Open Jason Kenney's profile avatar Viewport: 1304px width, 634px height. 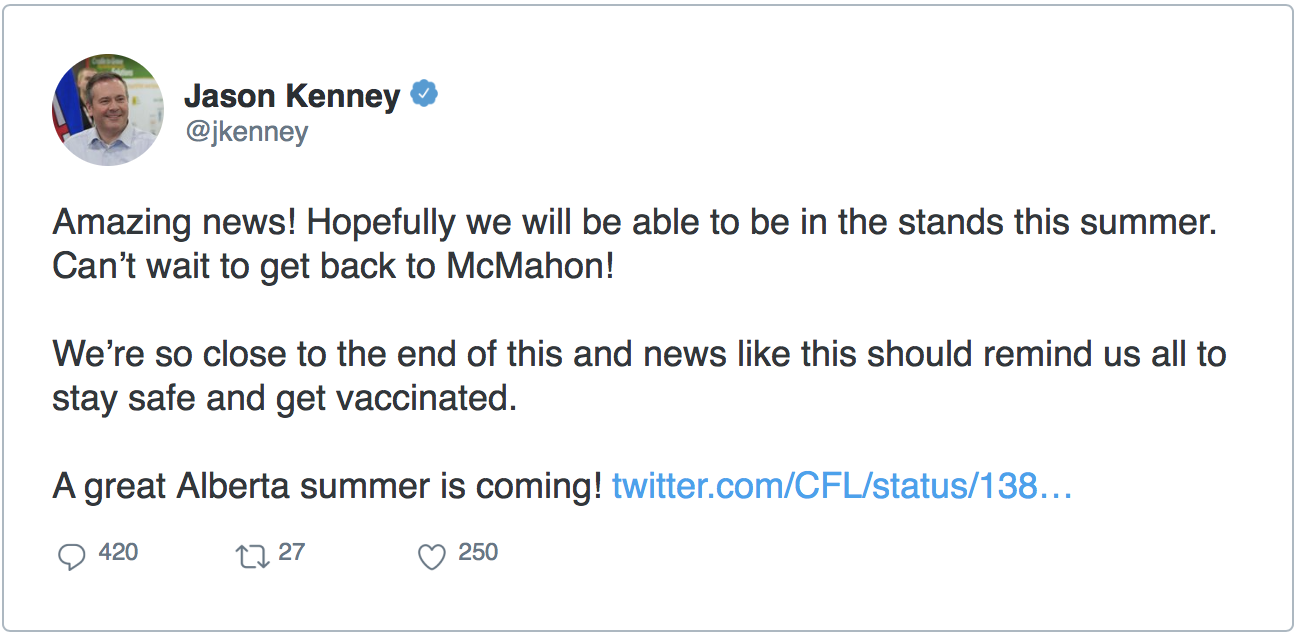pyautogui.click(x=107, y=110)
